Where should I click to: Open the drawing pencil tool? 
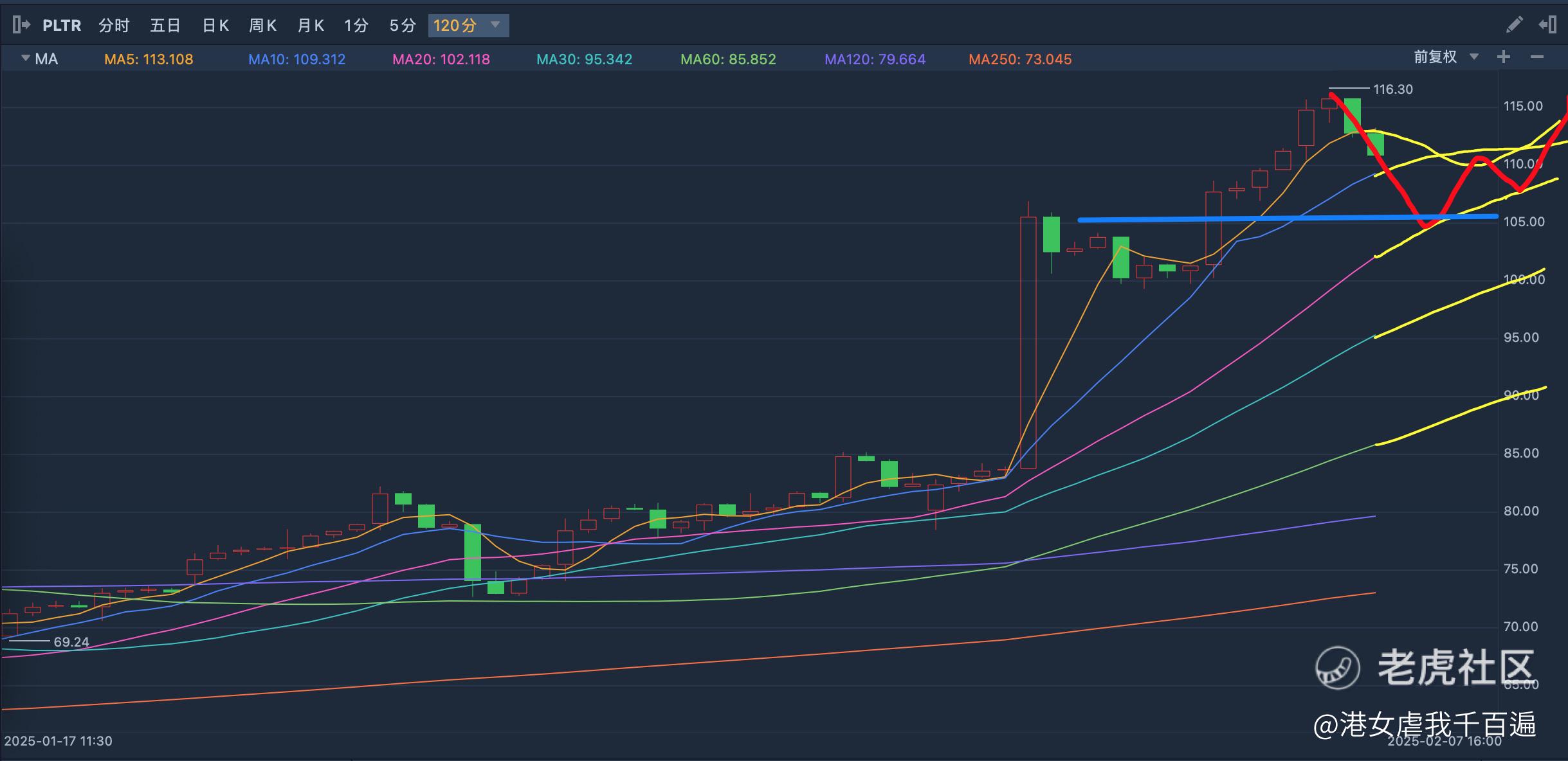pyautogui.click(x=1515, y=25)
